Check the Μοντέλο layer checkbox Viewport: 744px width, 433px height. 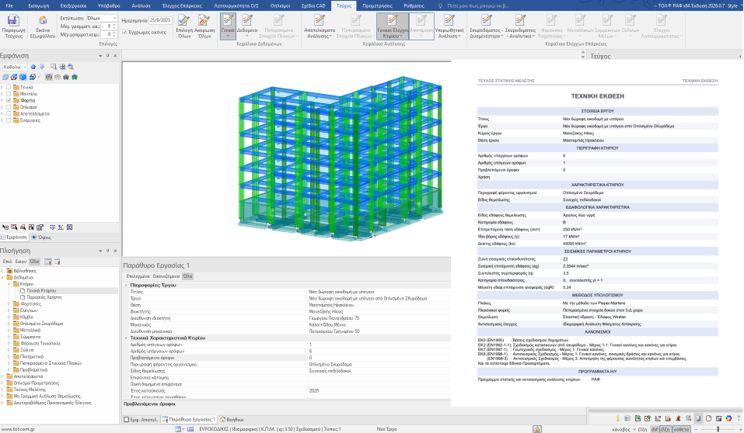pyautogui.click(x=9, y=94)
